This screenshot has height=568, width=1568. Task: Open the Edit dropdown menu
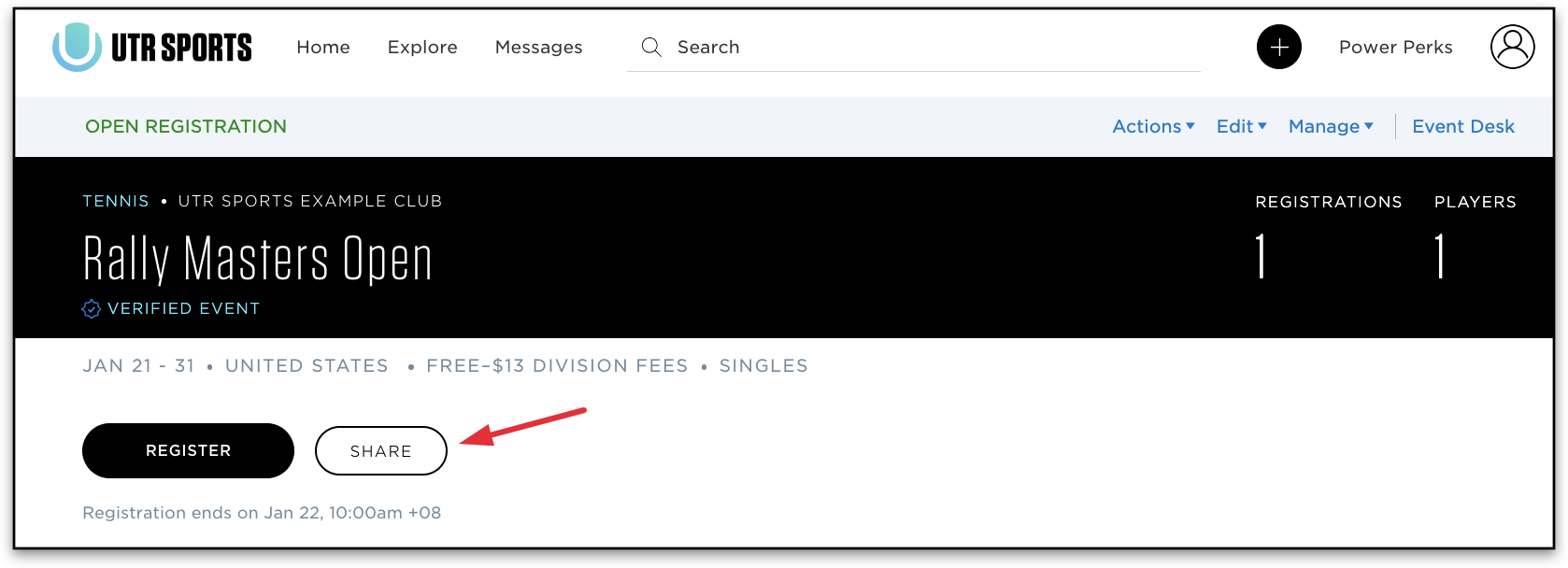coord(1241,126)
